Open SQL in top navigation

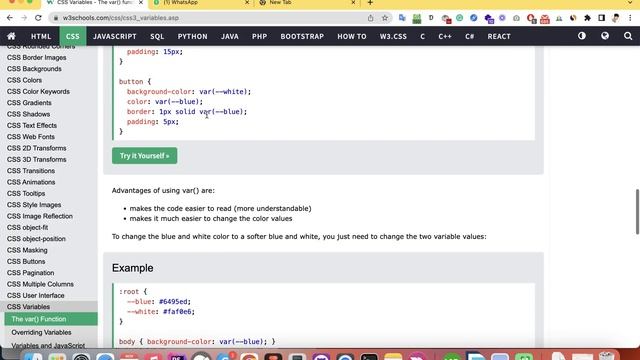(157, 36)
